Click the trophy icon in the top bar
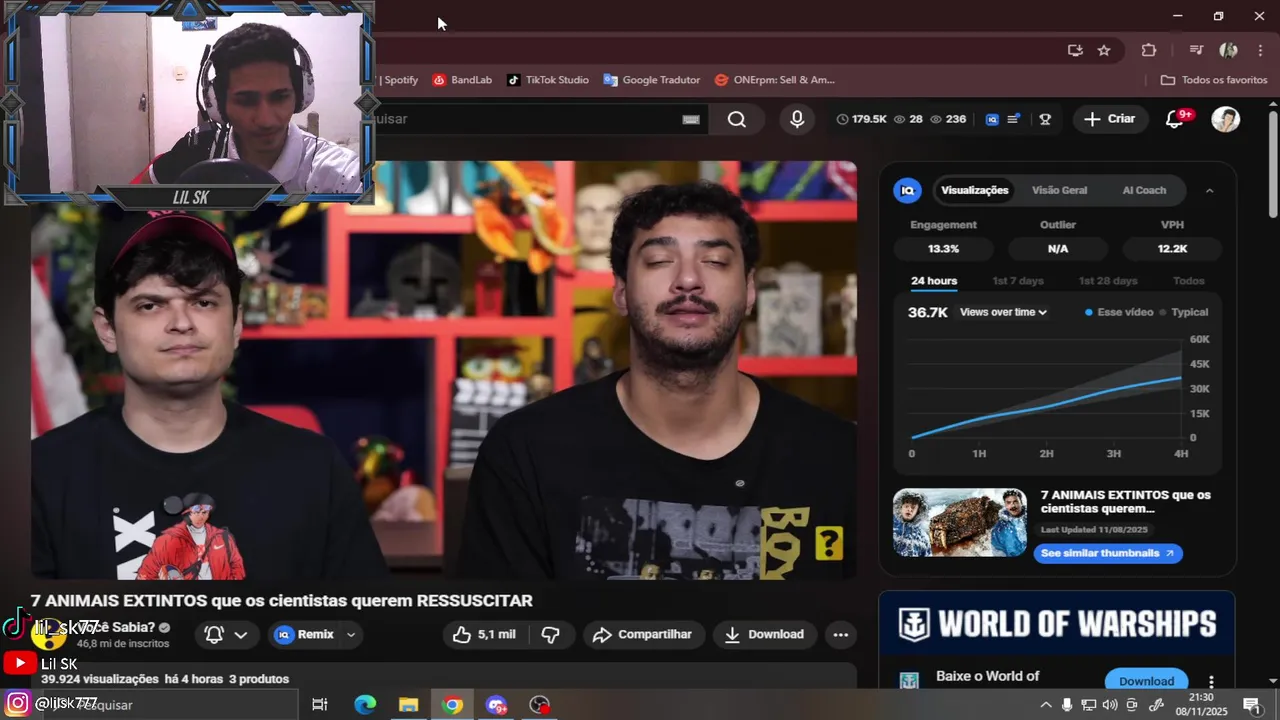Image resolution: width=1280 pixels, height=720 pixels. tap(1045, 119)
